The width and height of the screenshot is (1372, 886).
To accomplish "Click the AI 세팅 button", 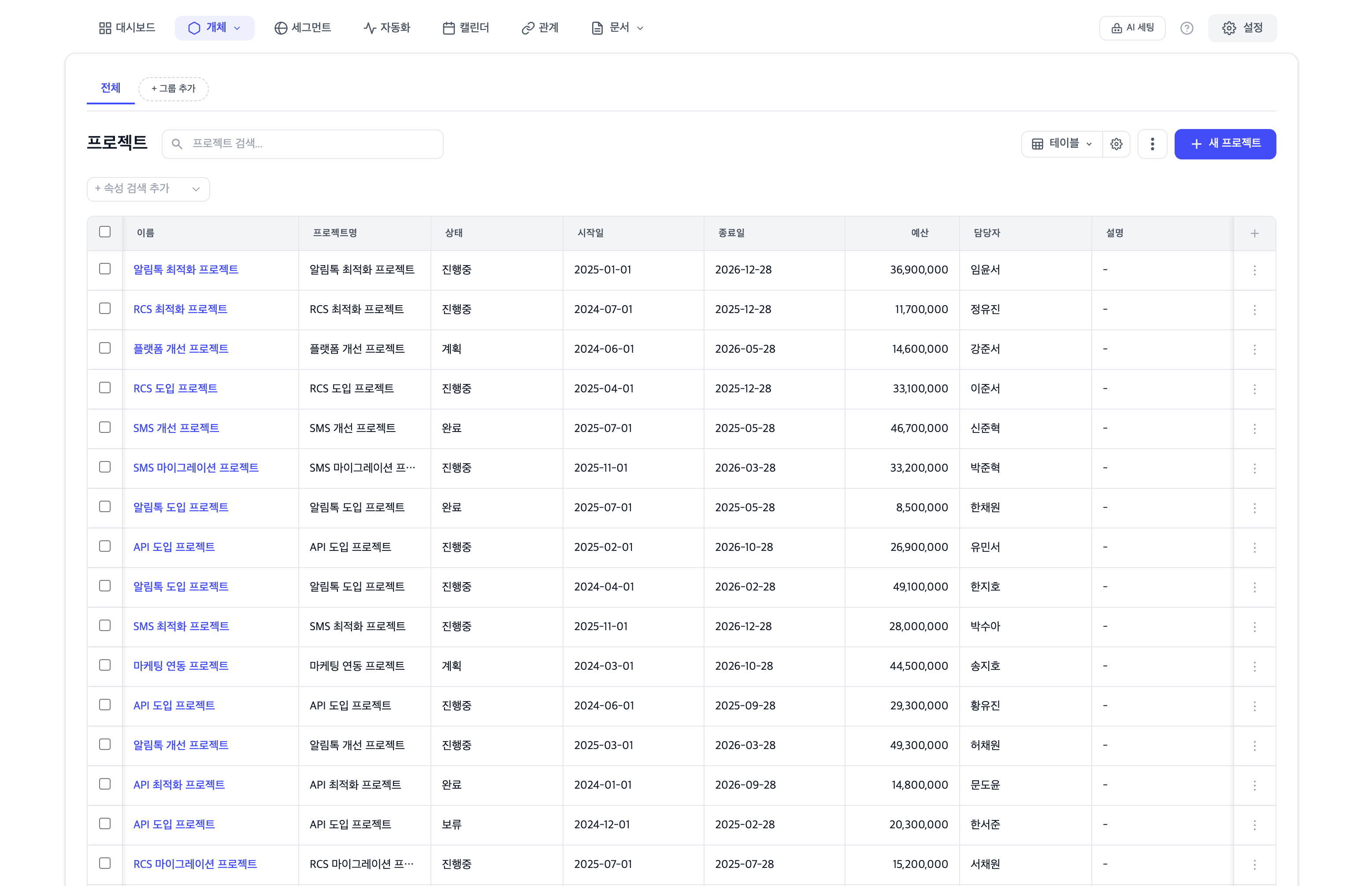I will [1131, 28].
